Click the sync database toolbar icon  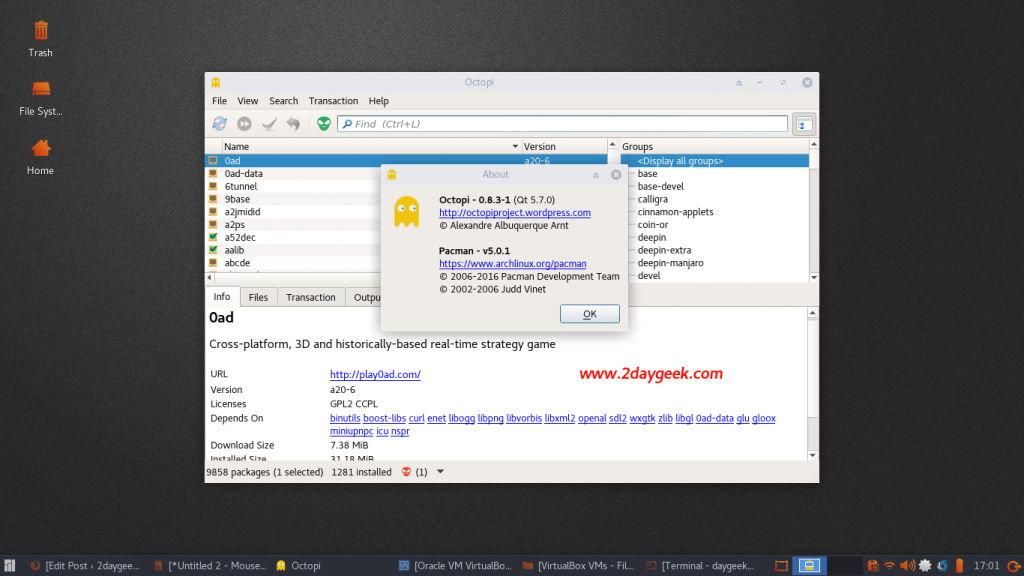(x=219, y=124)
